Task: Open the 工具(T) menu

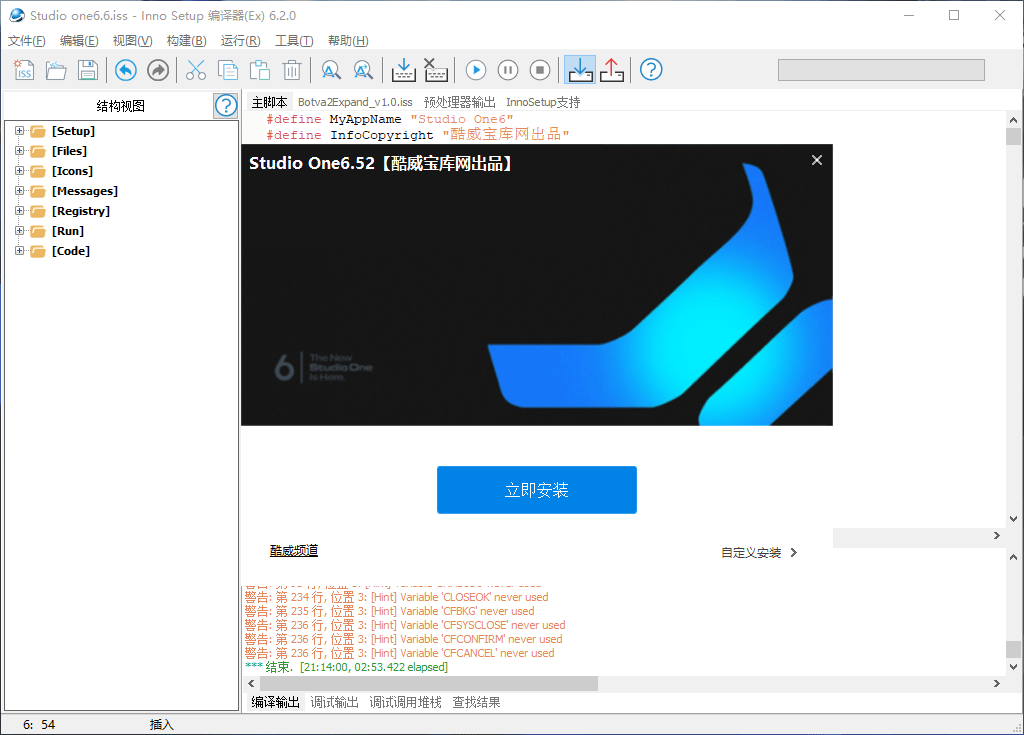Action: click(x=294, y=41)
